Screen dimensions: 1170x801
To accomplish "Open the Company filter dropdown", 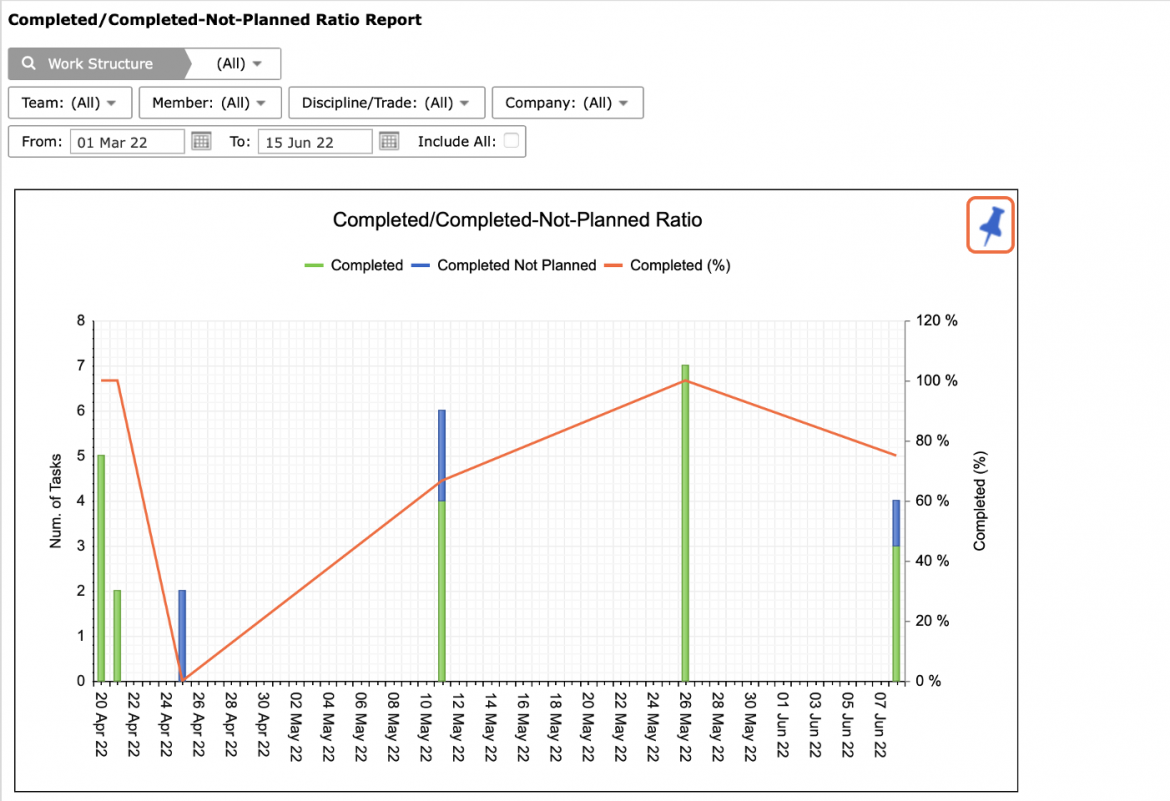I will [567, 102].
